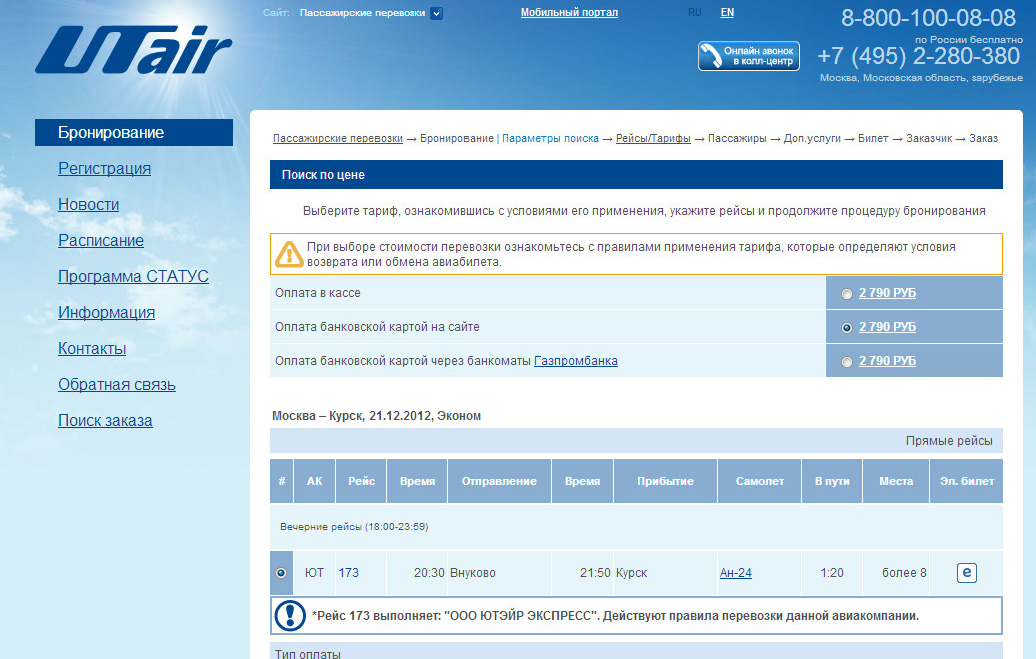Click the 'В пути' column header
The image size is (1036, 659).
(x=832, y=481)
